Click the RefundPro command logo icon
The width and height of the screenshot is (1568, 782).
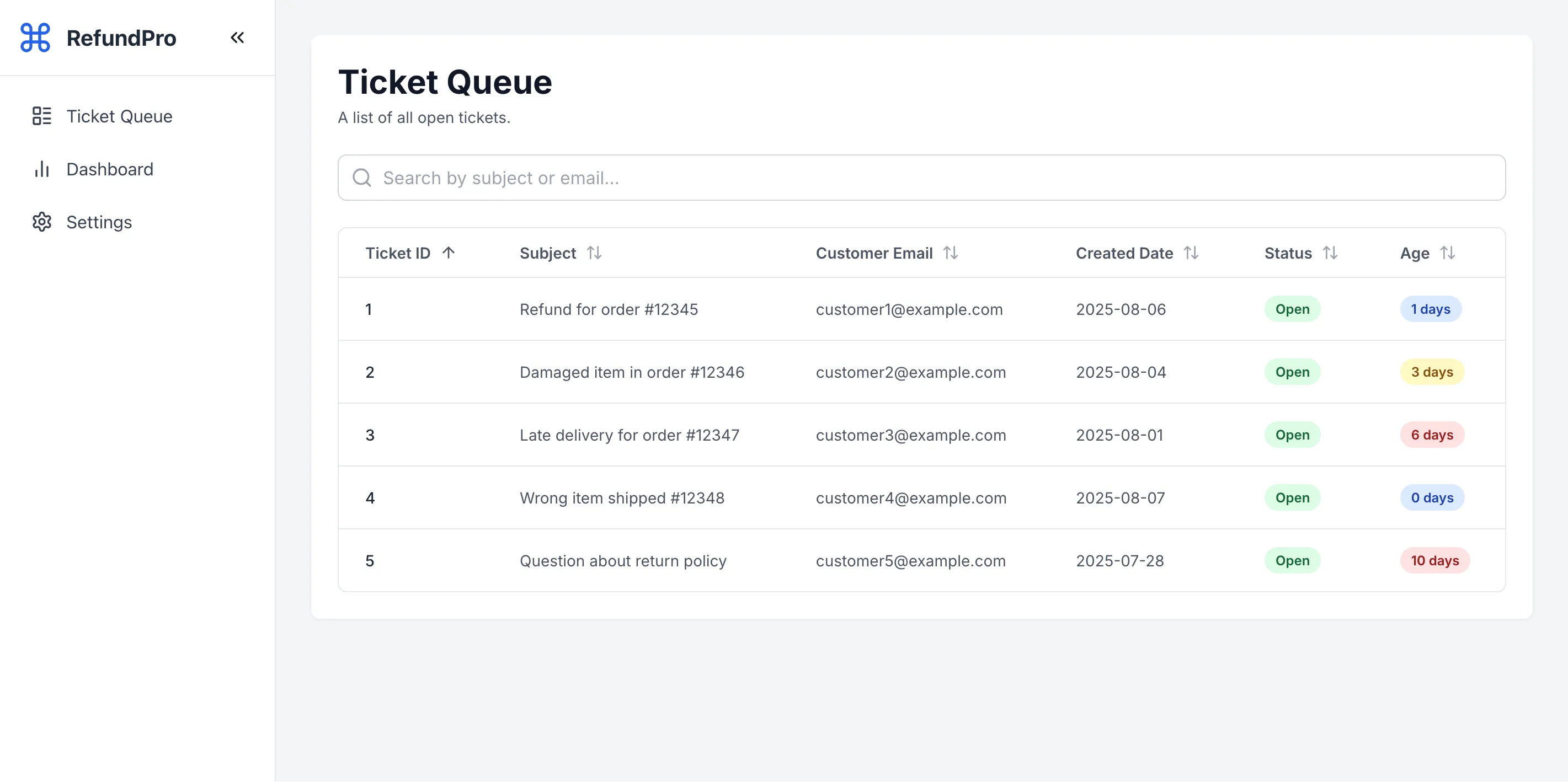click(x=35, y=38)
